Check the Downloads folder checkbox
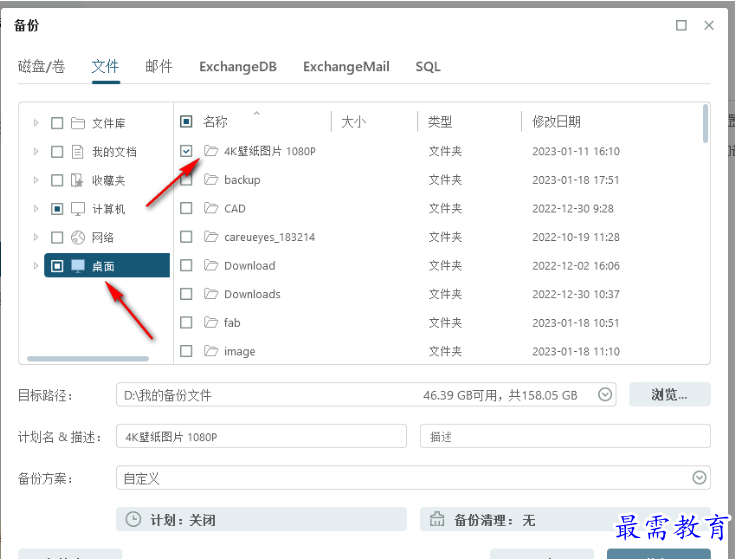737x559 pixels. pos(186,294)
